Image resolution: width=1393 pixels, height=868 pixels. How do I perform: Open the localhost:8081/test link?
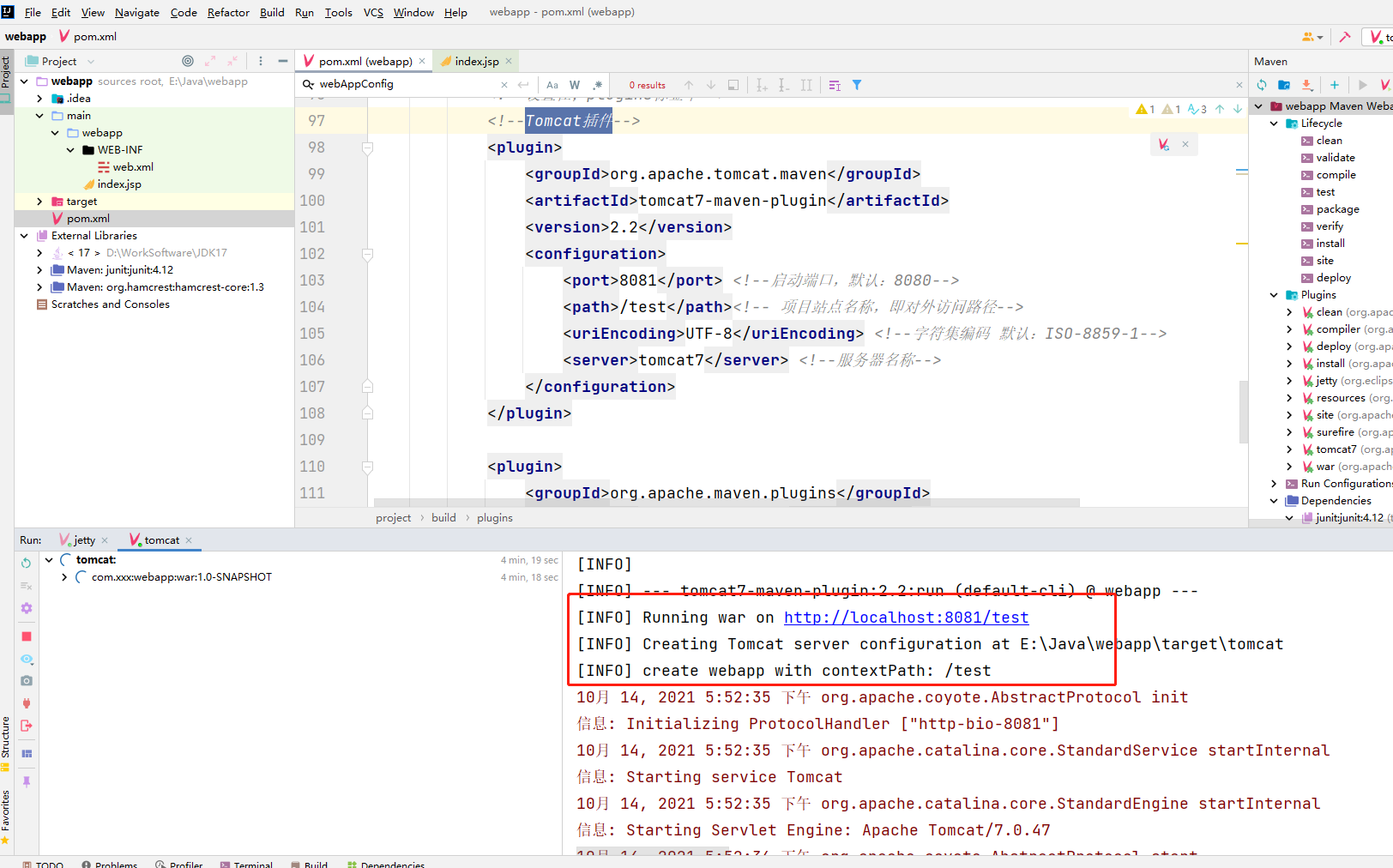click(906, 618)
